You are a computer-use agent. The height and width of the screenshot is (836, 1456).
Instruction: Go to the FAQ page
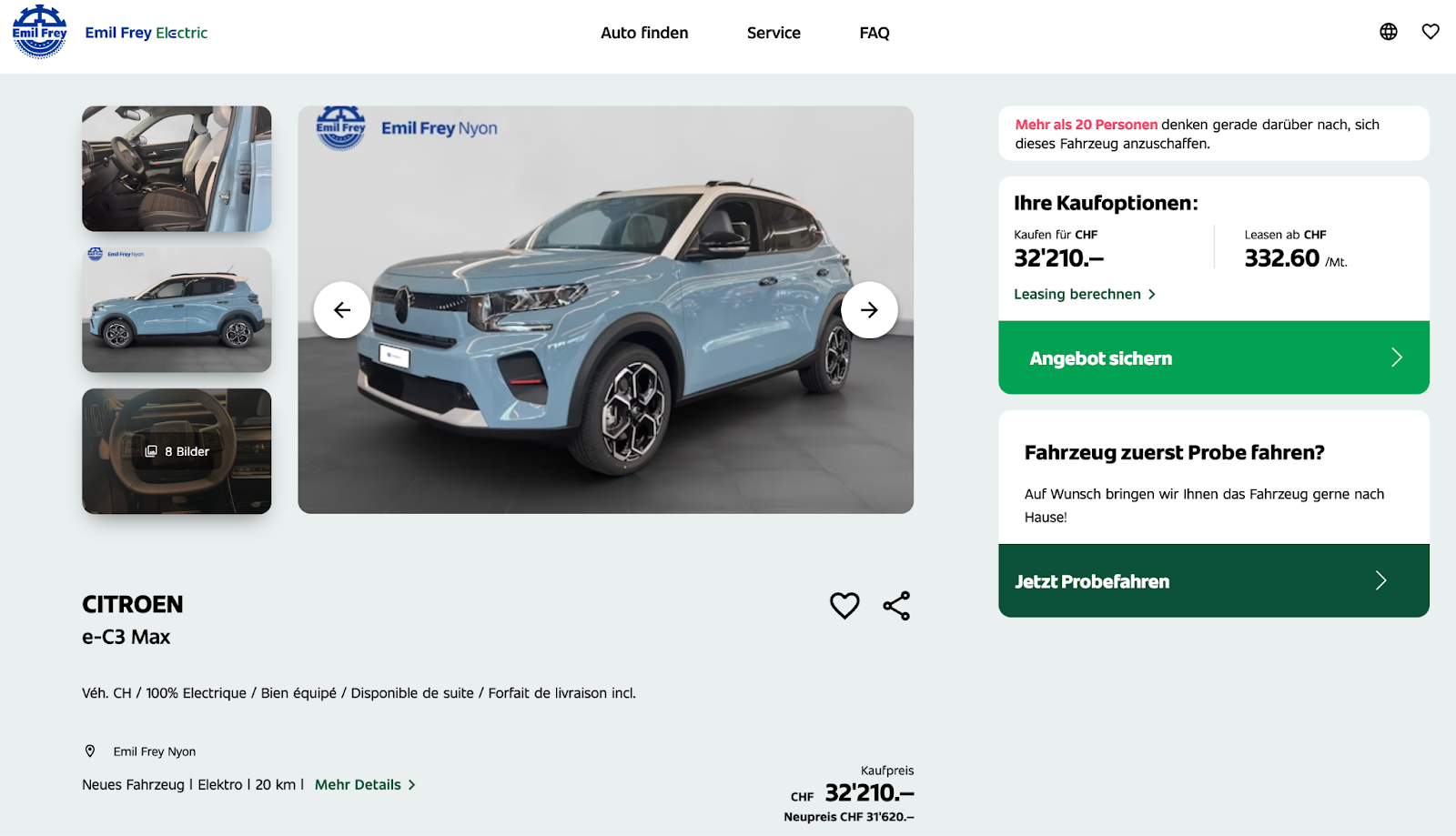coord(875,33)
